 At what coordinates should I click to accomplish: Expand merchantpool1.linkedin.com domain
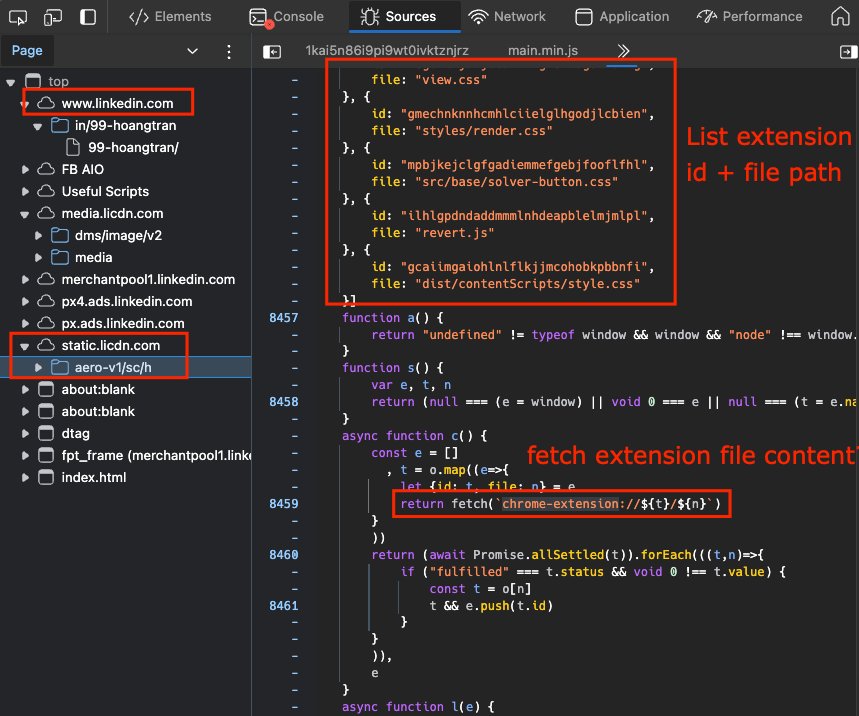coord(25,279)
